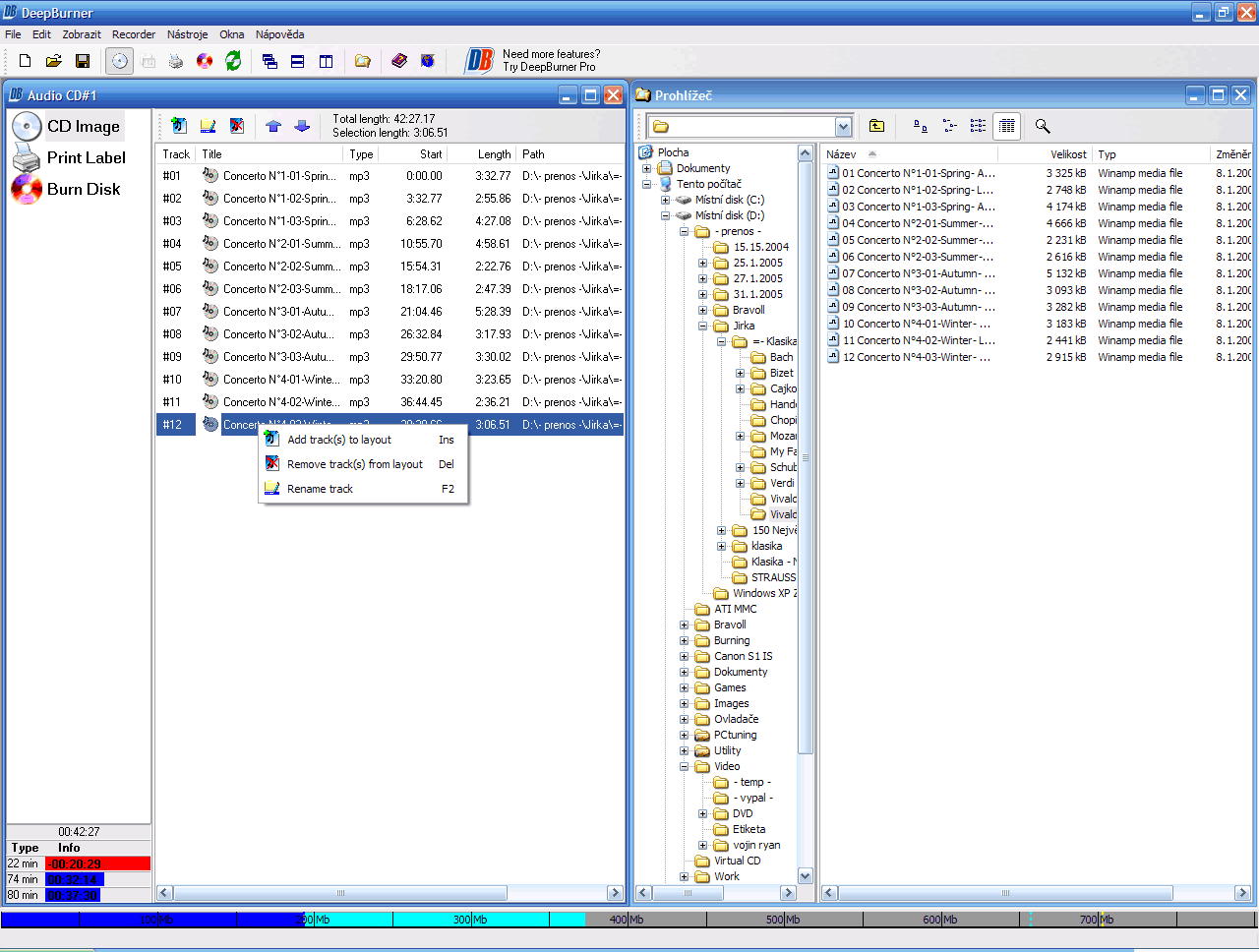
Task: Expand the Dokumenty node under Plocha
Action: coord(647,168)
